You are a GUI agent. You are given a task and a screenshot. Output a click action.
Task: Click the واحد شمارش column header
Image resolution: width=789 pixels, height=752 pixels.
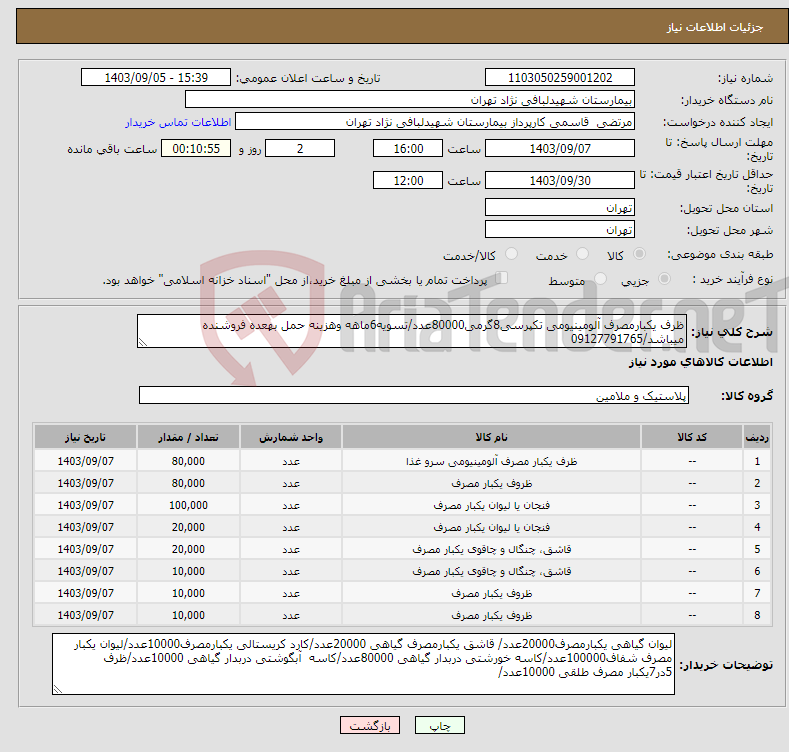point(291,437)
